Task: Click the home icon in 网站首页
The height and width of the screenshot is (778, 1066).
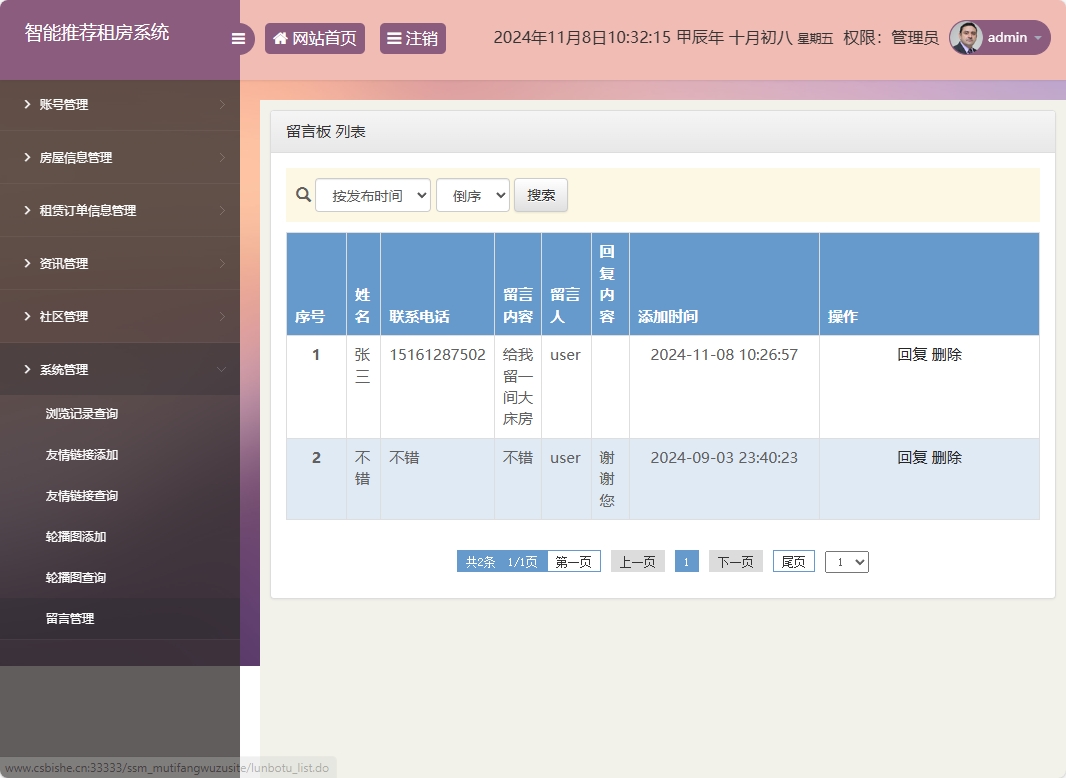Action: (x=281, y=39)
